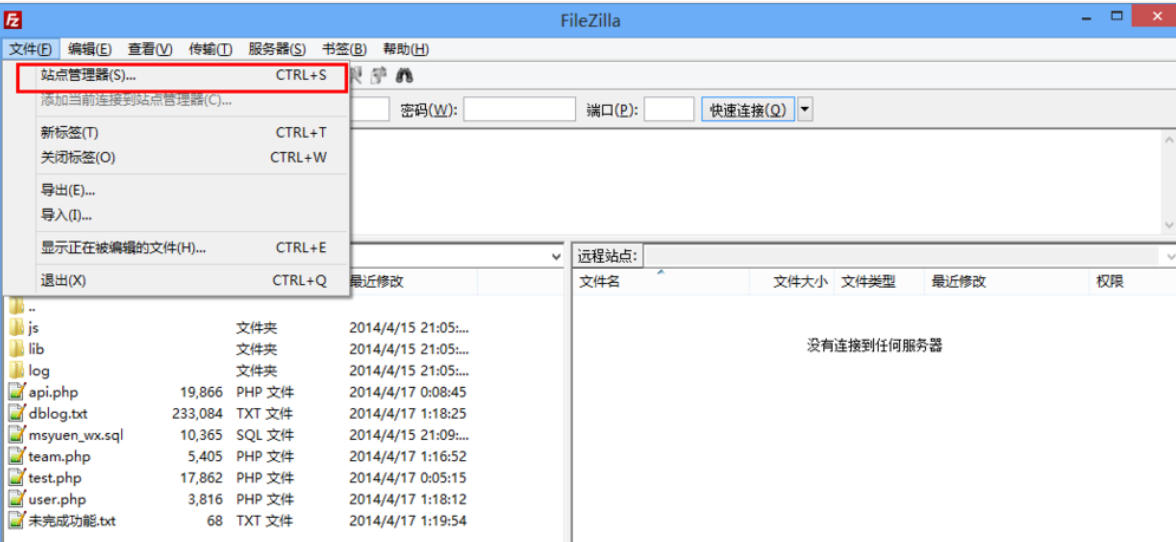
Task: Select the test.php file name
Action: (x=55, y=478)
